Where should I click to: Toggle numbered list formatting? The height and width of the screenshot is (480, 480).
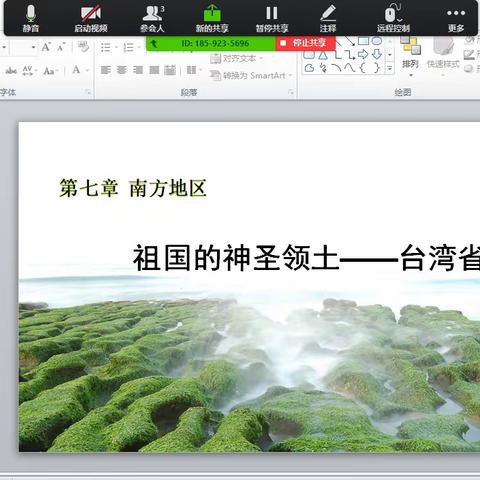[129, 47]
